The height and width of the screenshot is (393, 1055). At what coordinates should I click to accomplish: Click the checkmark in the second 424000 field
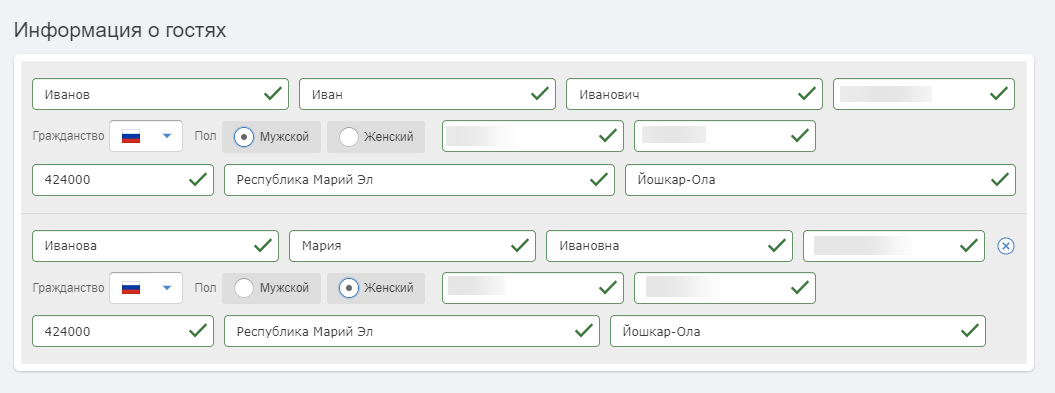[197, 331]
